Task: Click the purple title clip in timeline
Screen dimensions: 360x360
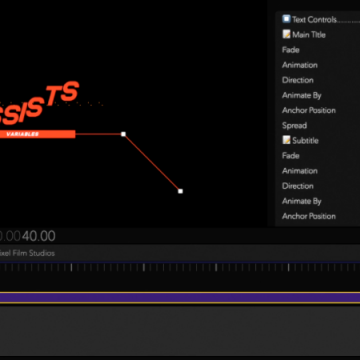Action: pos(180,298)
